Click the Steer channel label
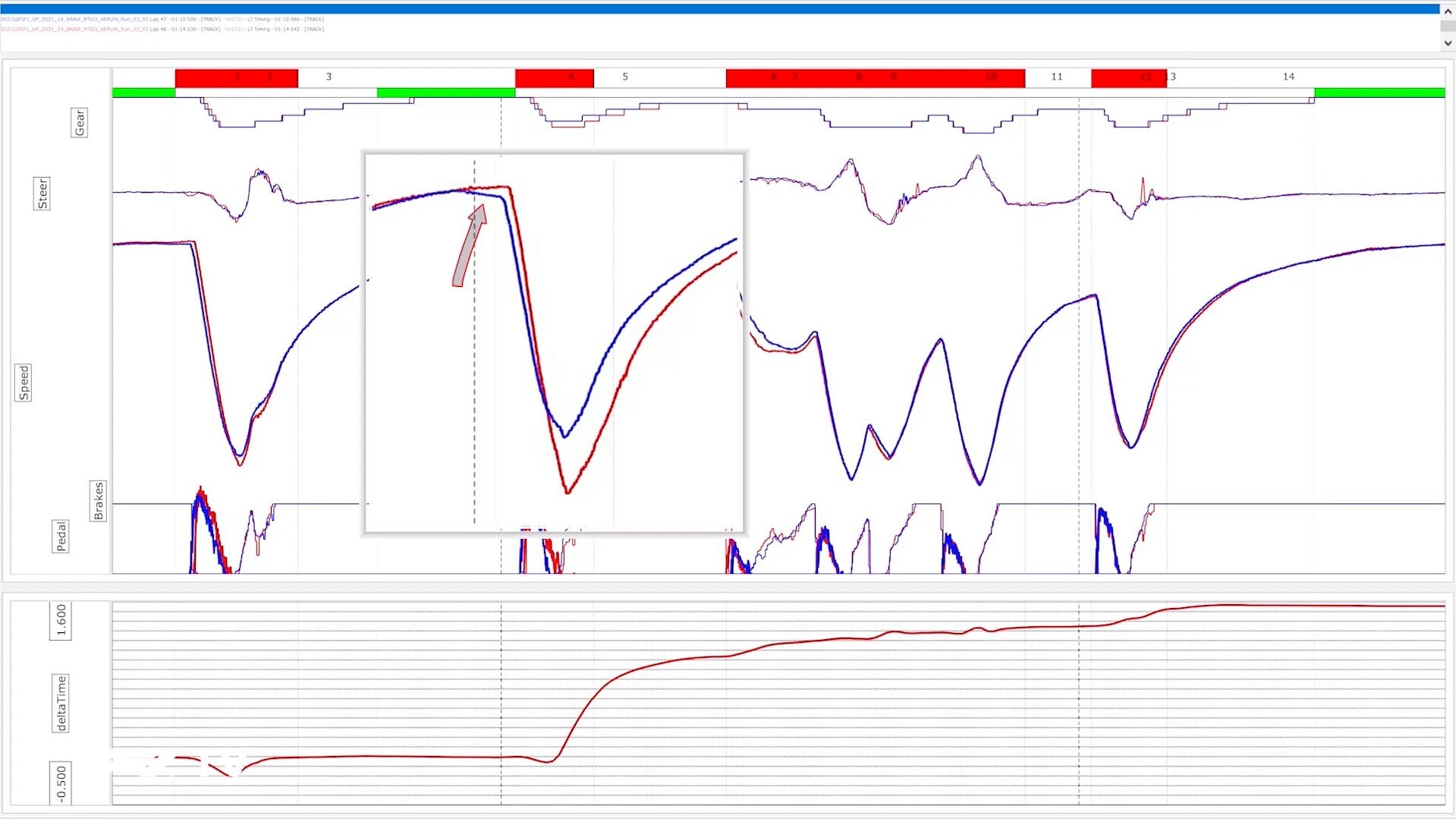Image resolution: width=1456 pixels, height=819 pixels. pyautogui.click(x=42, y=194)
